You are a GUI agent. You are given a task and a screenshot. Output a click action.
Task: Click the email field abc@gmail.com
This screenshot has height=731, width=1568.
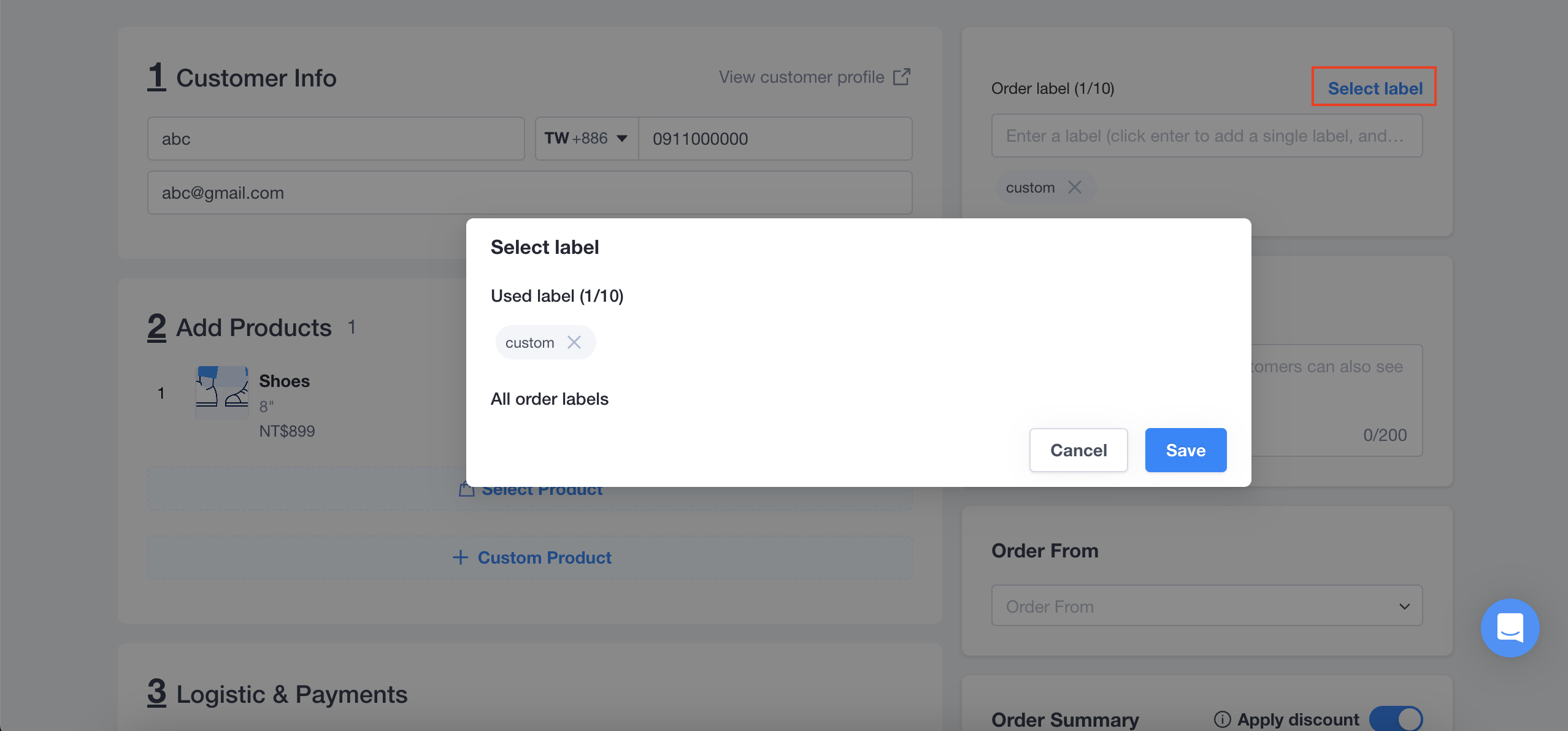click(530, 193)
